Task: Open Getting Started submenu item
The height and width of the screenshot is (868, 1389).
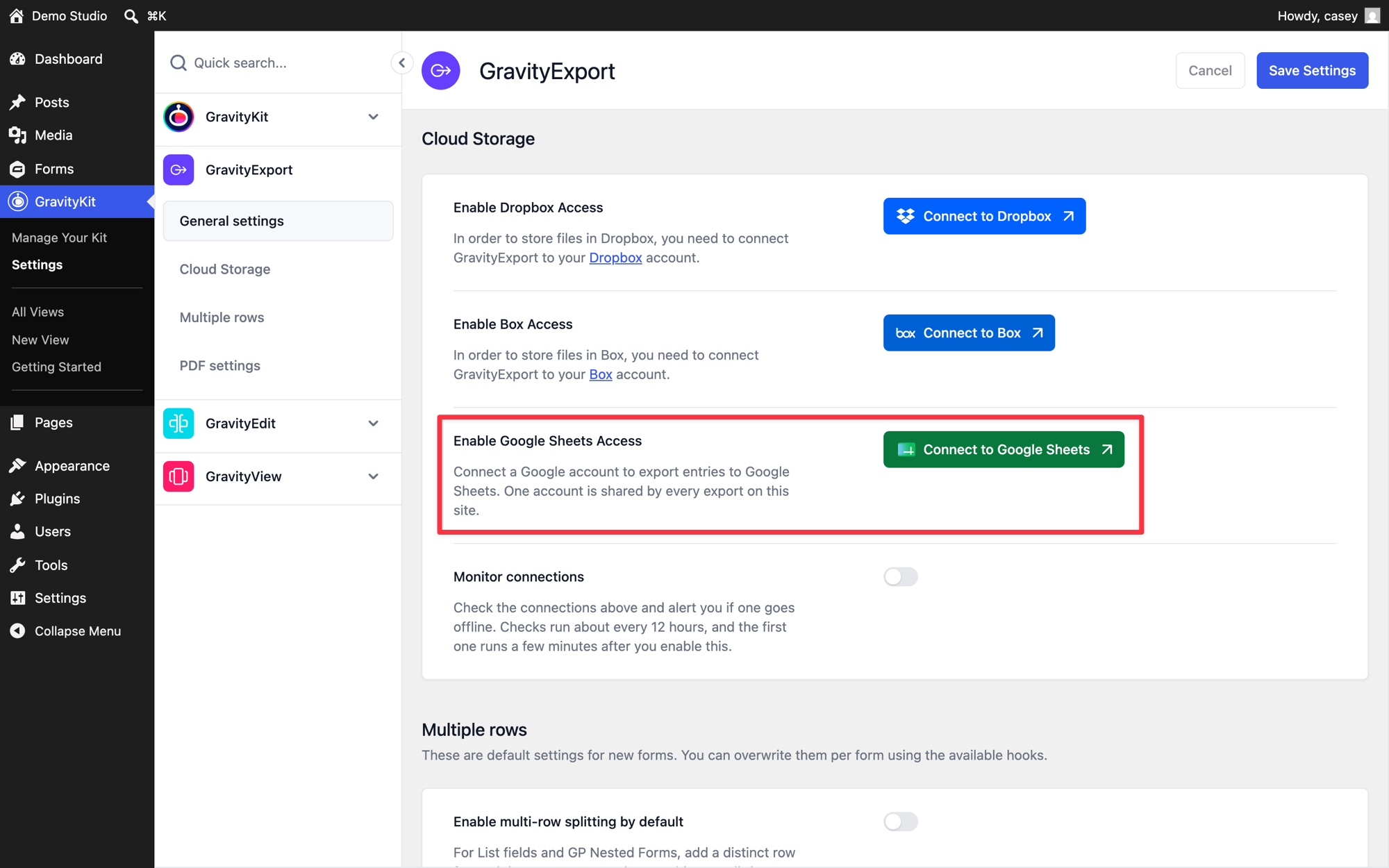Action: (x=56, y=367)
